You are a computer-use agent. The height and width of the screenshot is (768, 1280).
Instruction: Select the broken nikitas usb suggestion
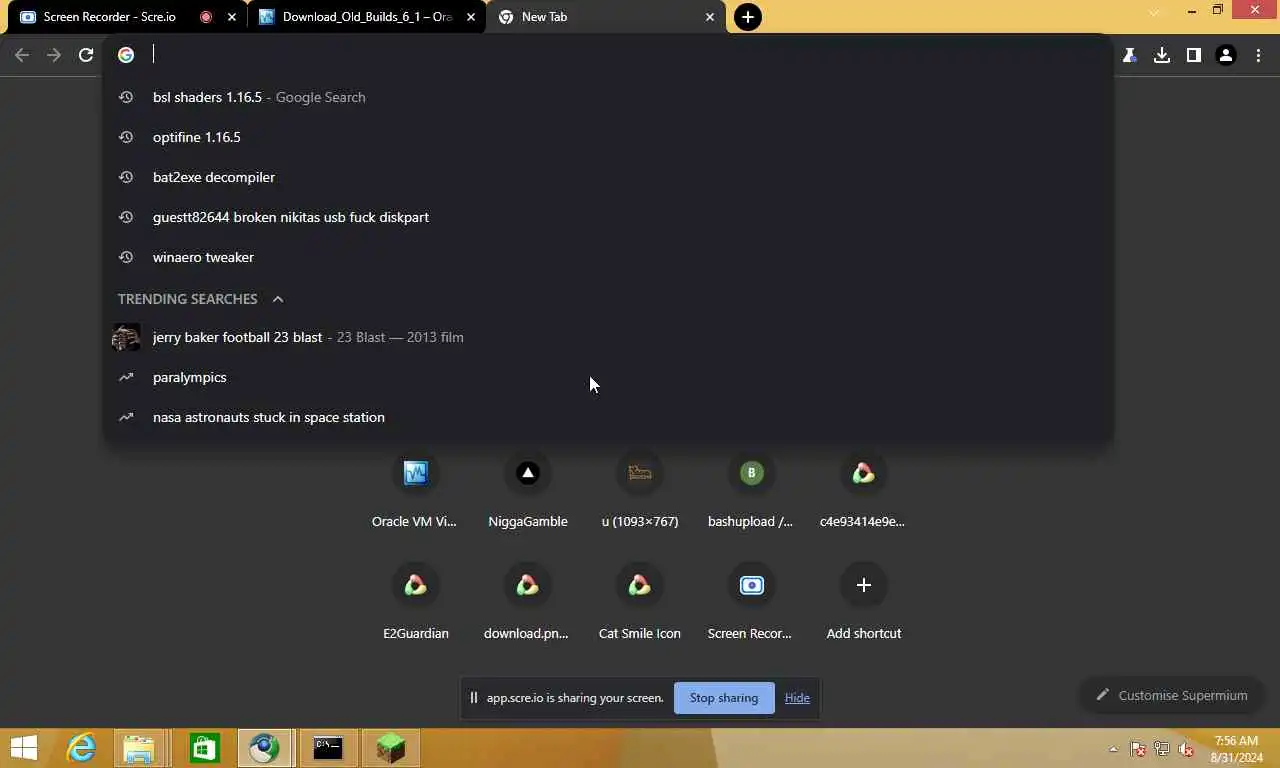click(x=608, y=217)
